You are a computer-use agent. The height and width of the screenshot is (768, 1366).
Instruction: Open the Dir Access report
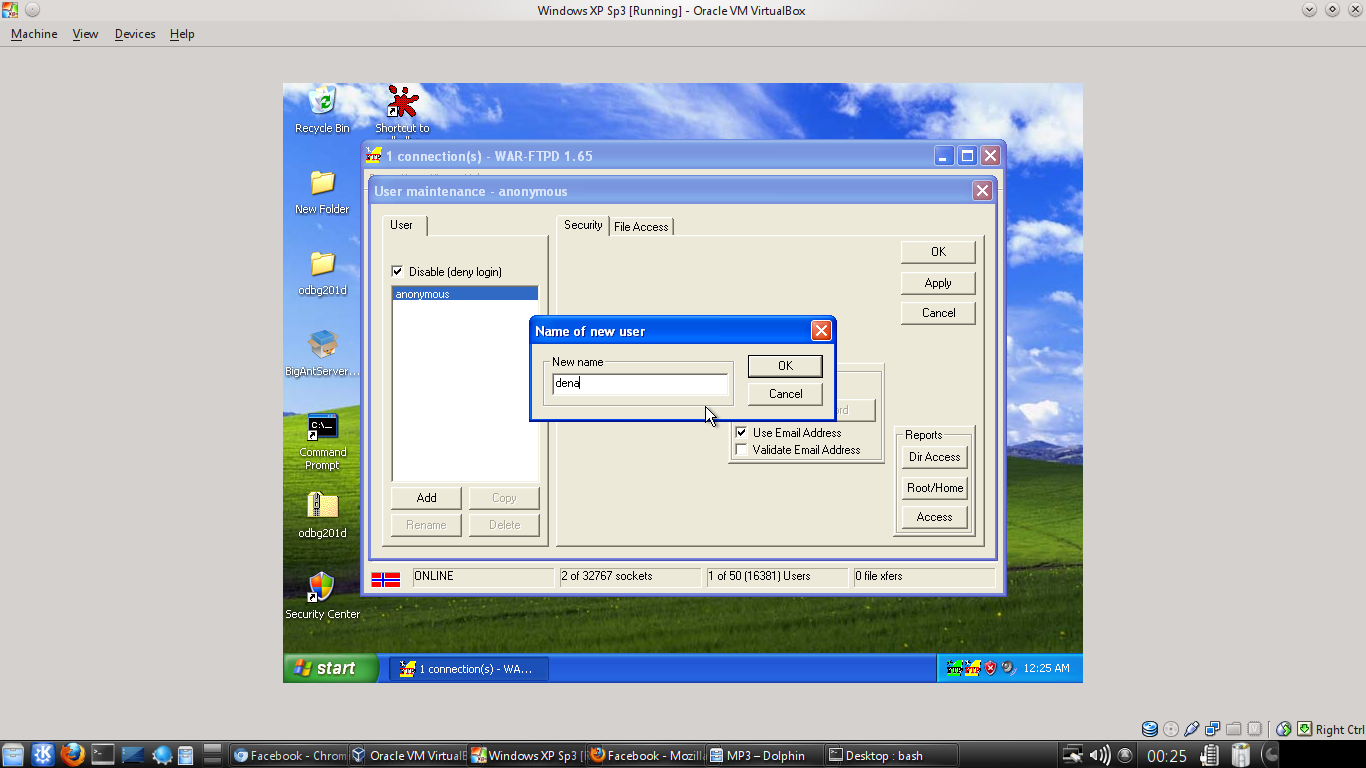934,457
